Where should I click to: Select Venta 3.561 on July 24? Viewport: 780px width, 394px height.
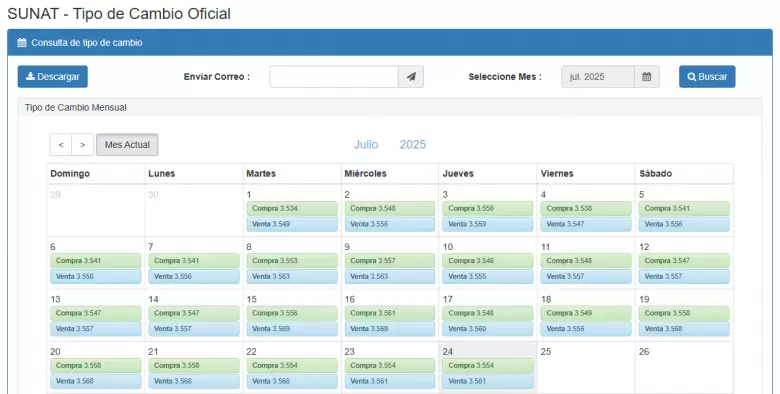coord(488,382)
